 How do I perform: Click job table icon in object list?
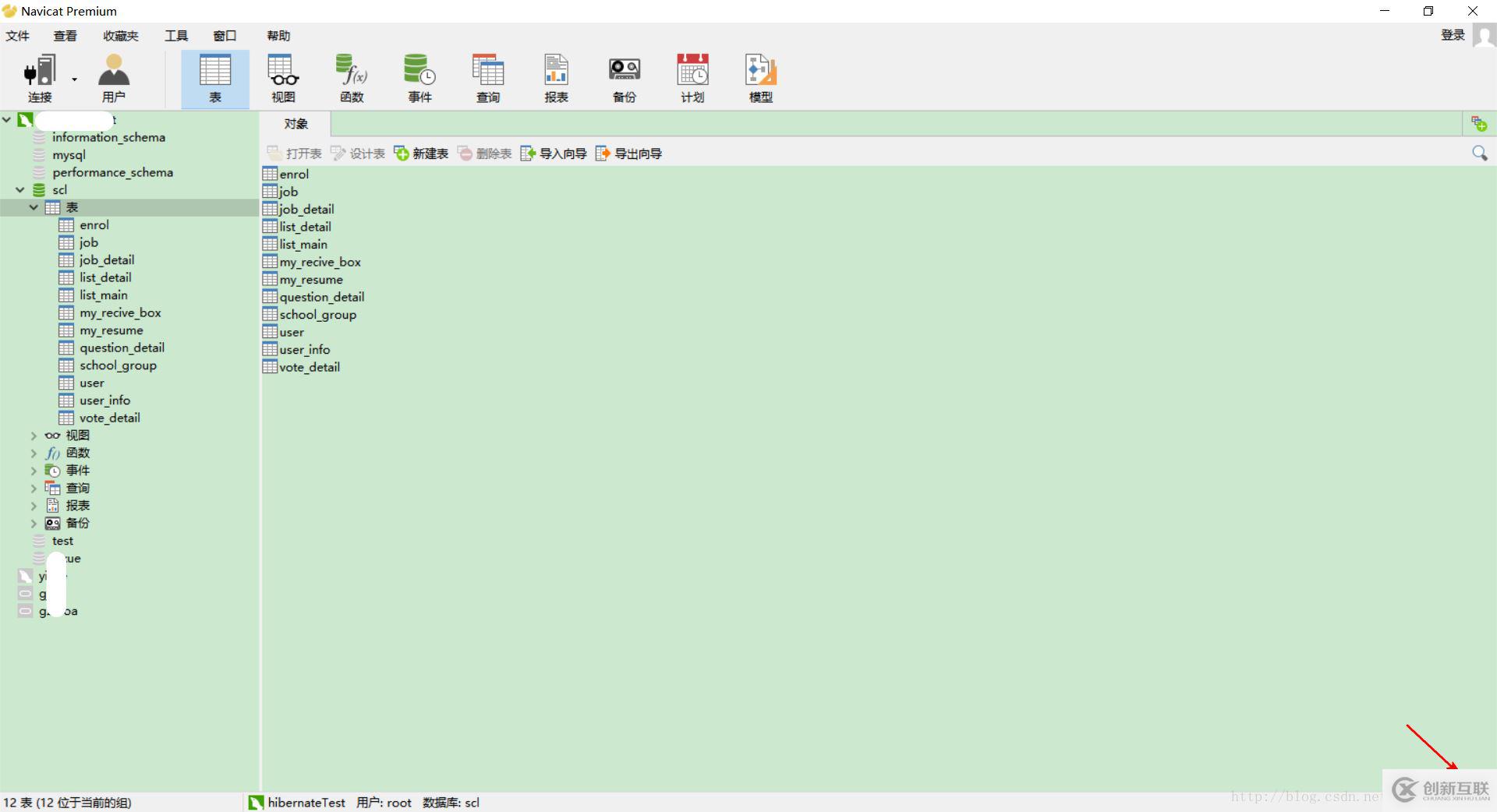pyautogui.click(x=270, y=191)
